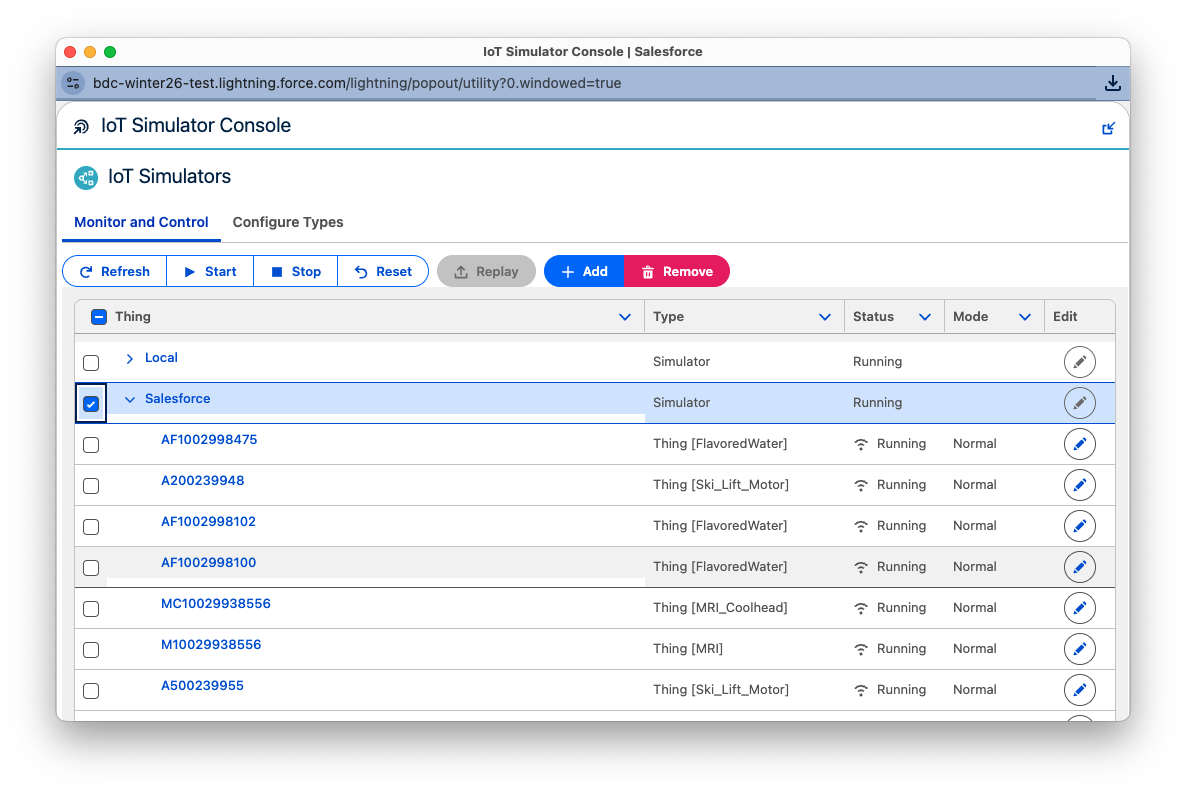The image size is (1186, 795).
Task: Check the AF1002998475 row checkbox
Action: pyautogui.click(x=91, y=445)
